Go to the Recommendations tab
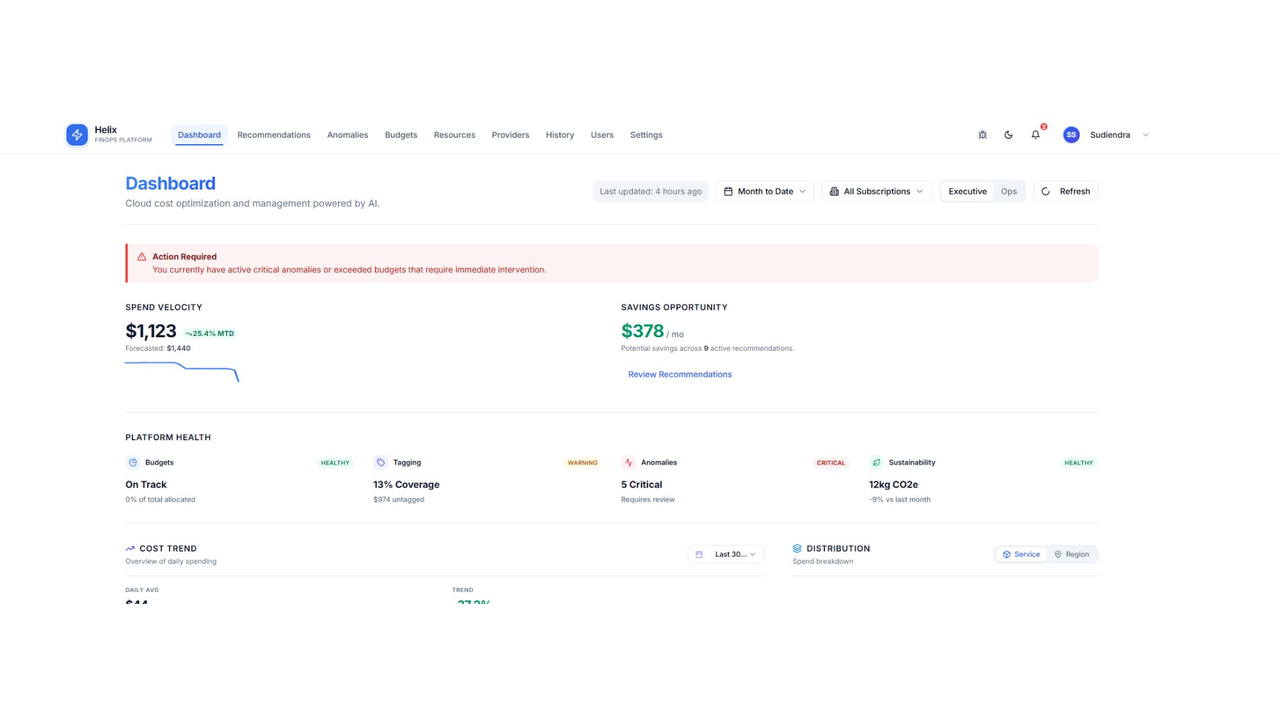Image resolution: width=1280 pixels, height=720 pixels. (x=274, y=135)
